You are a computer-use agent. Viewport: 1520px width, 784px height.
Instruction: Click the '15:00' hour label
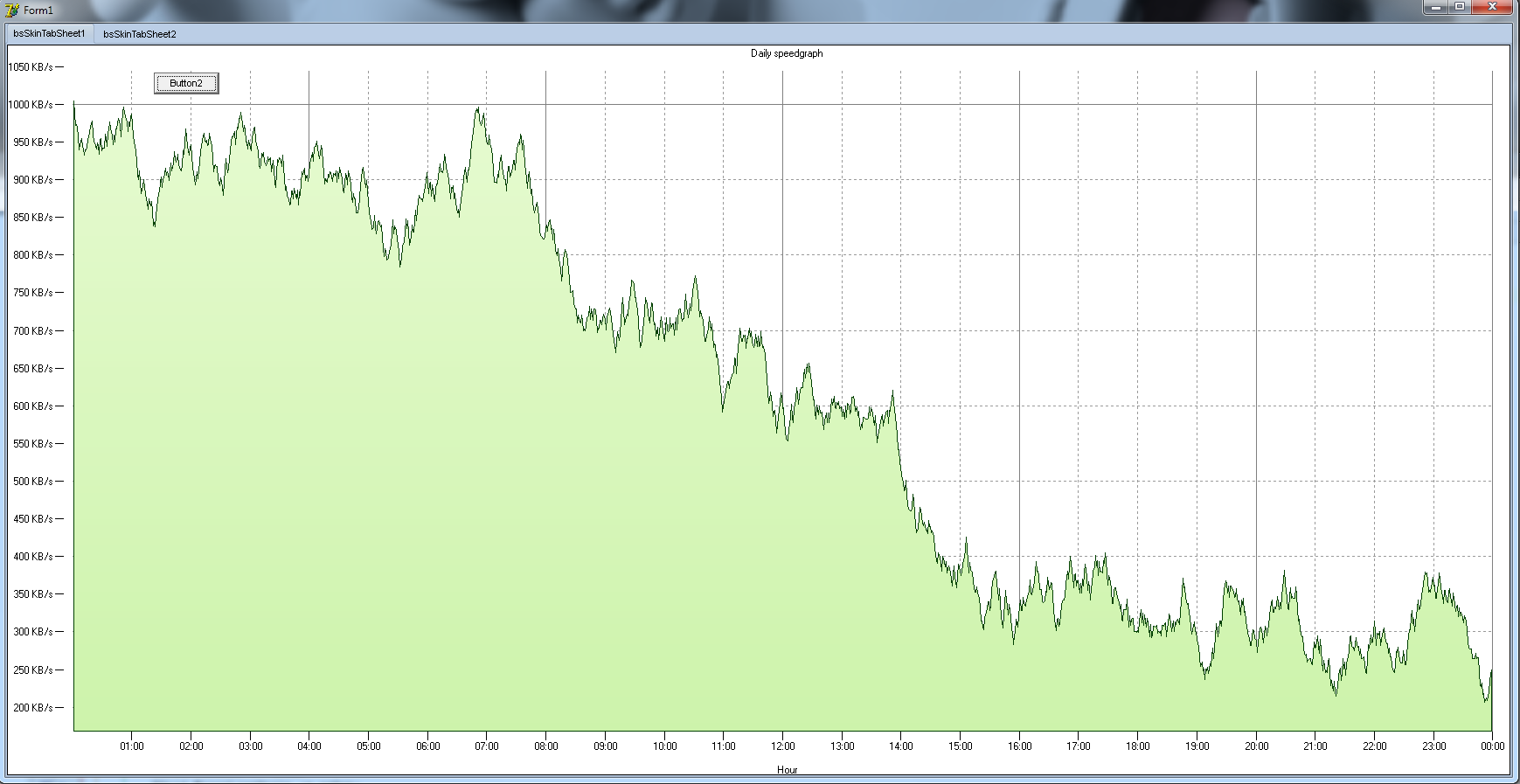pyautogui.click(x=961, y=746)
